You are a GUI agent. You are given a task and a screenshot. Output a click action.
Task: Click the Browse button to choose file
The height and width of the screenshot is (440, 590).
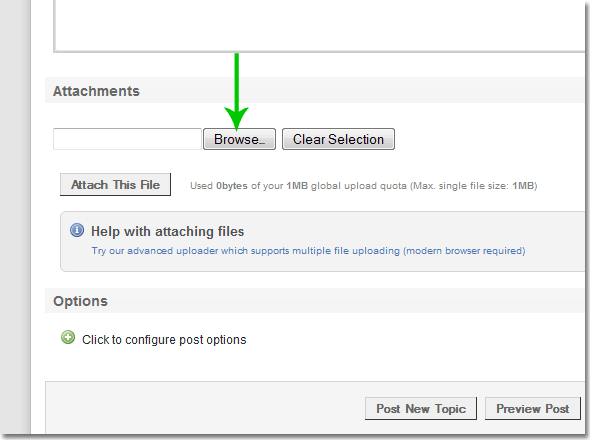click(x=239, y=139)
